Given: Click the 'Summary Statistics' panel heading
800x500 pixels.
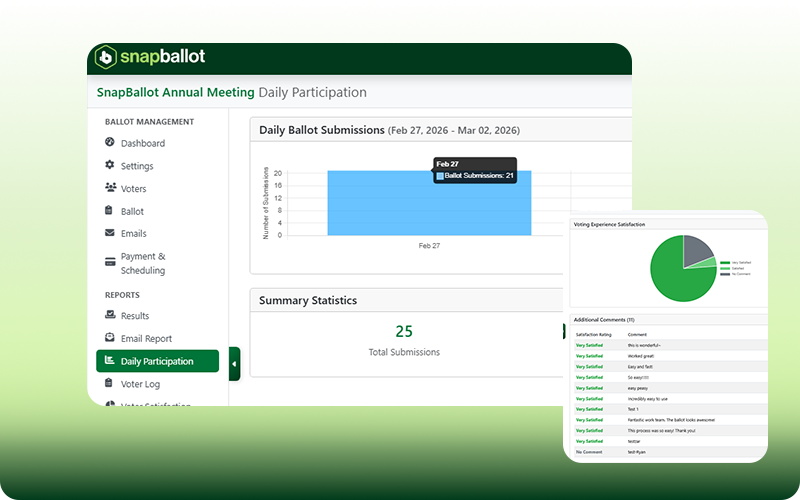Looking at the screenshot, I should tap(308, 301).
